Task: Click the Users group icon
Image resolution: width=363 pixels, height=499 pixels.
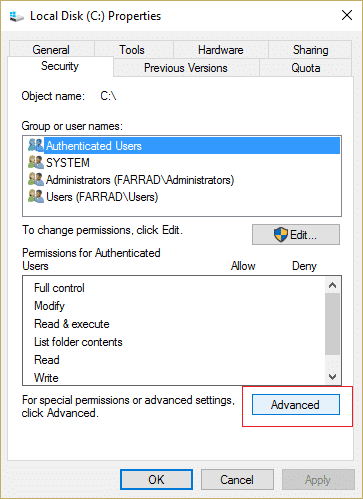Action: (36, 196)
